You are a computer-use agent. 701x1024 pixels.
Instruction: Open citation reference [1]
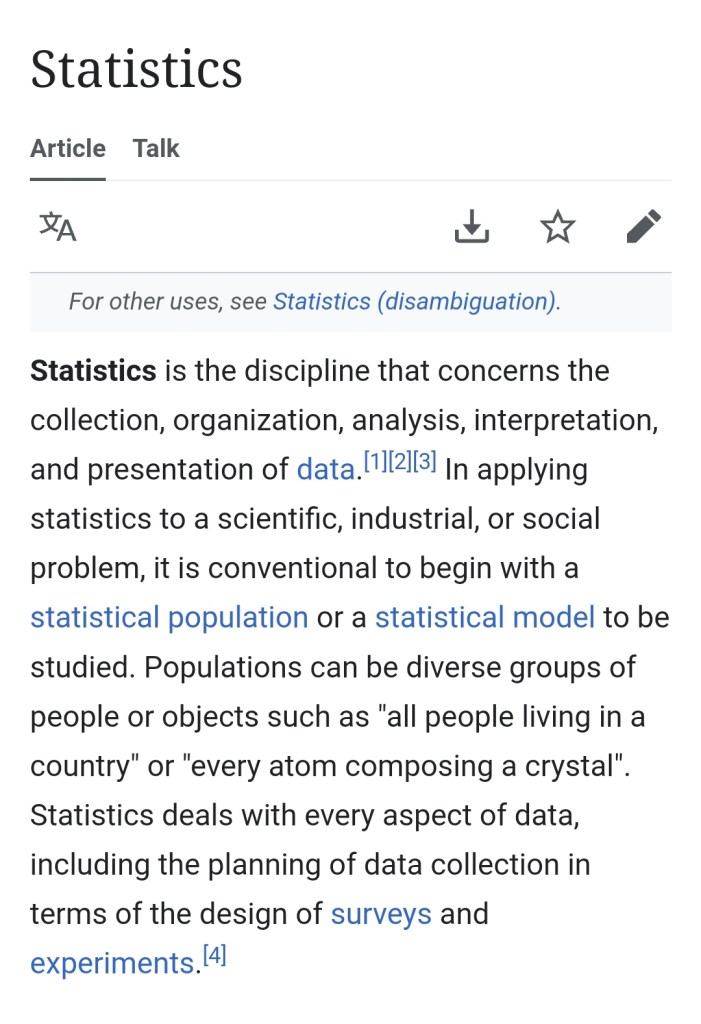[x=375, y=462]
